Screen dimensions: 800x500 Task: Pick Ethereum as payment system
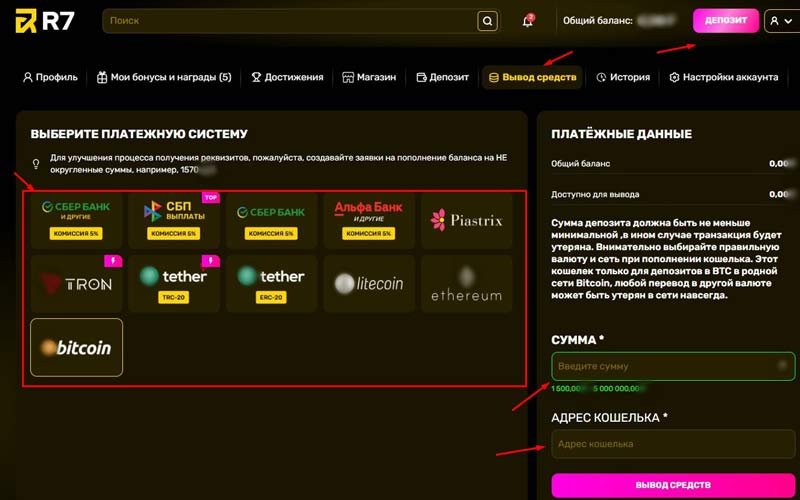pyautogui.click(x=466, y=283)
